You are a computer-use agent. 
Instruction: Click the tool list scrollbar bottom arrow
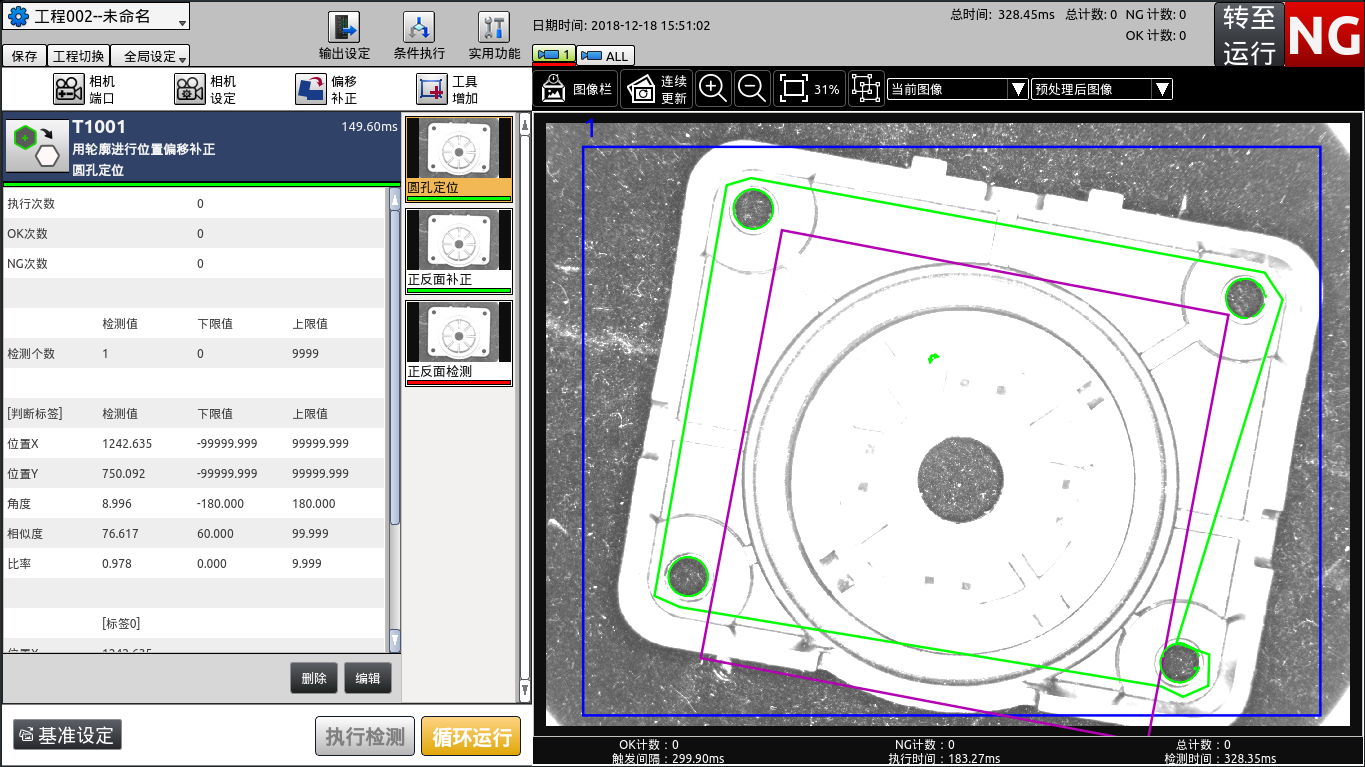pyautogui.click(x=525, y=690)
